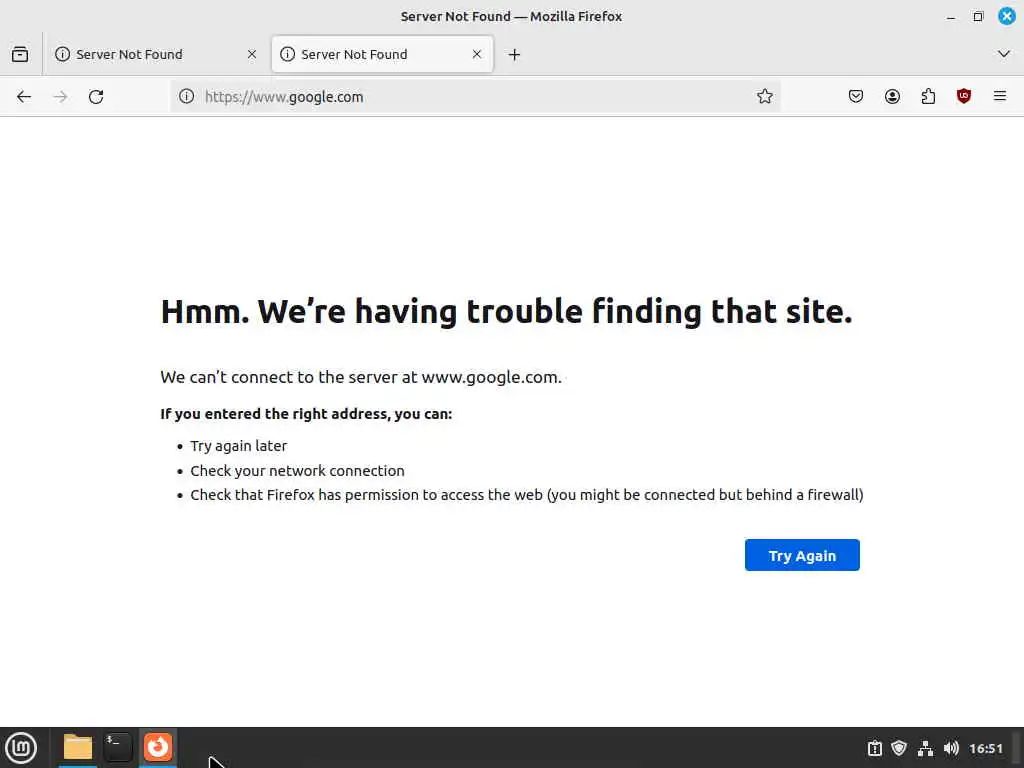The image size is (1024, 768).
Task: Open the Firefox account menu
Action: coord(892,97)
